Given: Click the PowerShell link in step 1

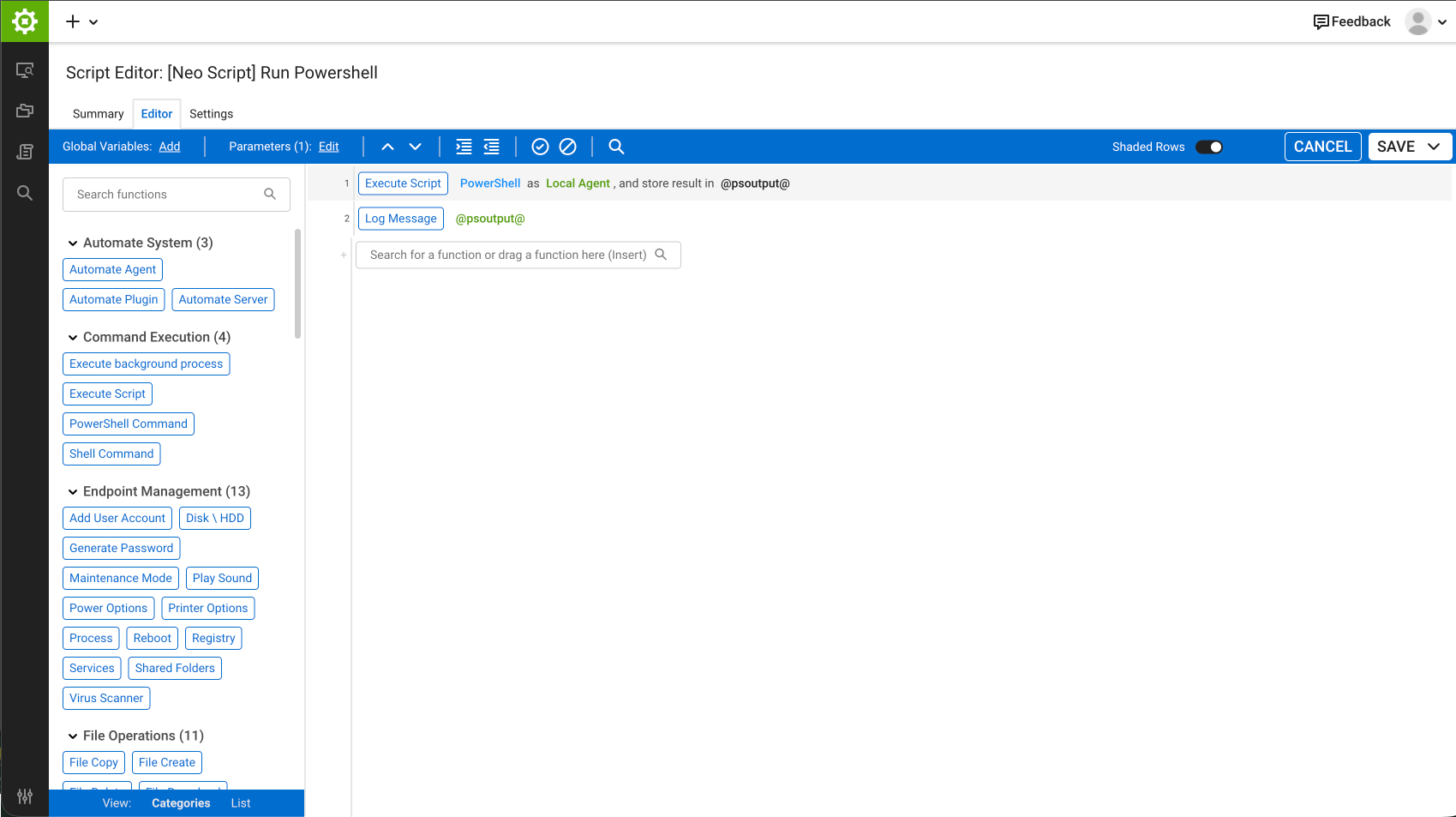Looking at the screenshot, I should (x=490, y=183).
